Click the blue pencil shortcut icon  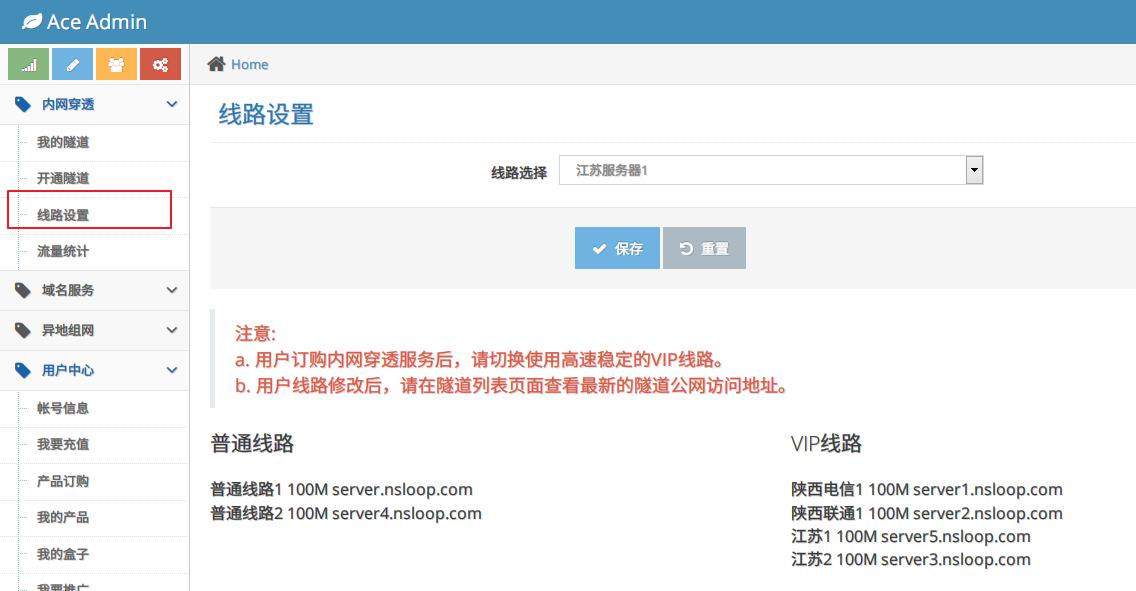tap(72, 65)
